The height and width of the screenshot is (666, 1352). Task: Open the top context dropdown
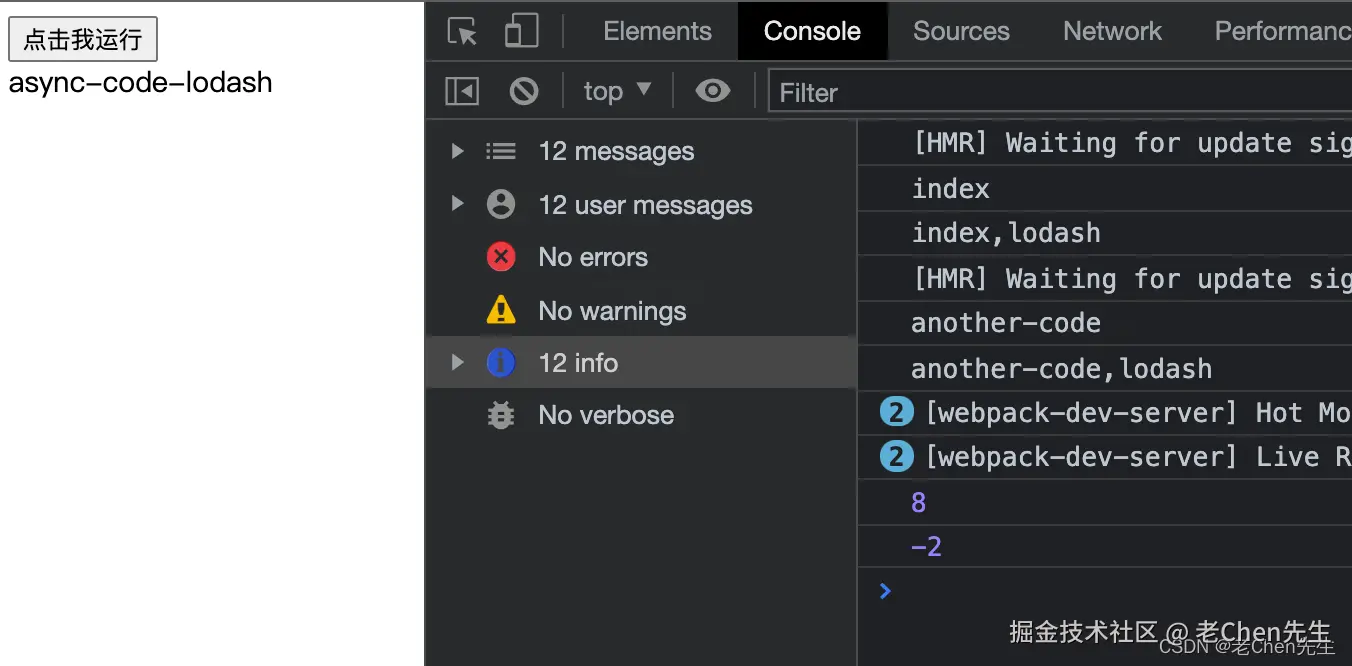pos(617,92)
